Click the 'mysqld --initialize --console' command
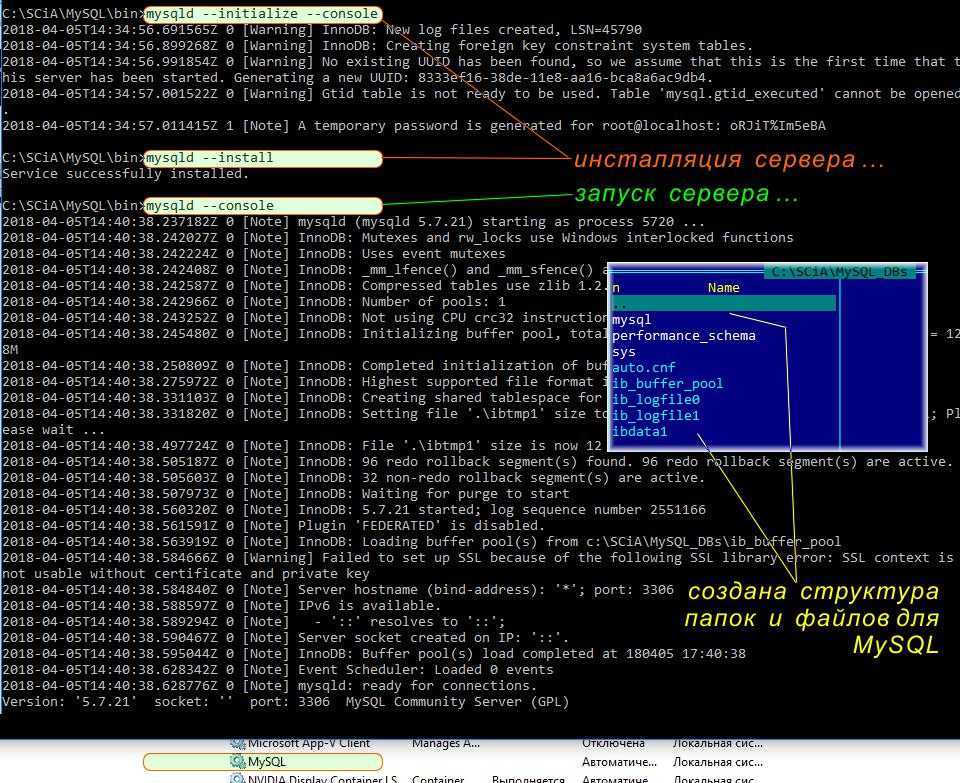The image size is (960, 783). pyautogui.click(x=262, y=14)
